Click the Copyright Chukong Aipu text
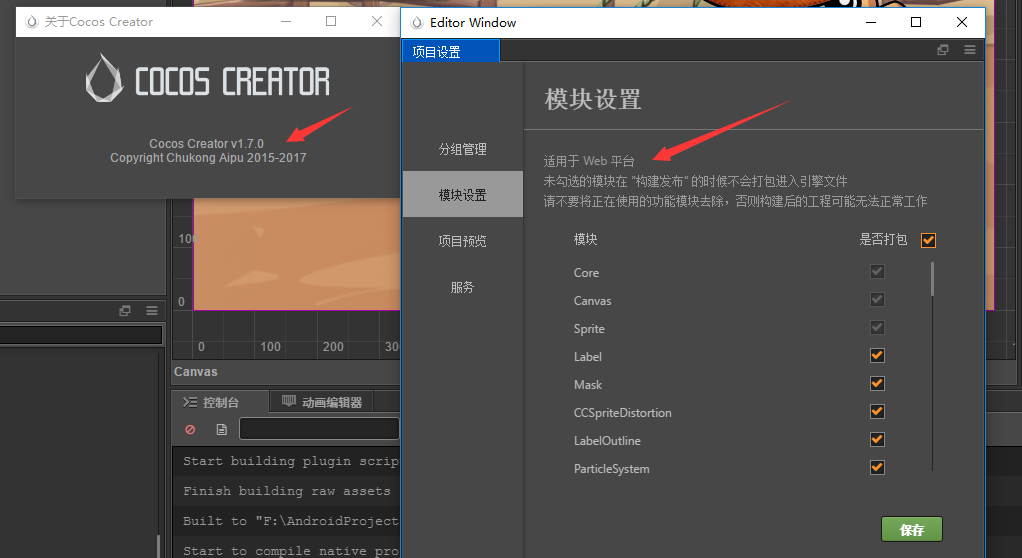The width and height of the screenshot is (1022, 558). [208, 158]
